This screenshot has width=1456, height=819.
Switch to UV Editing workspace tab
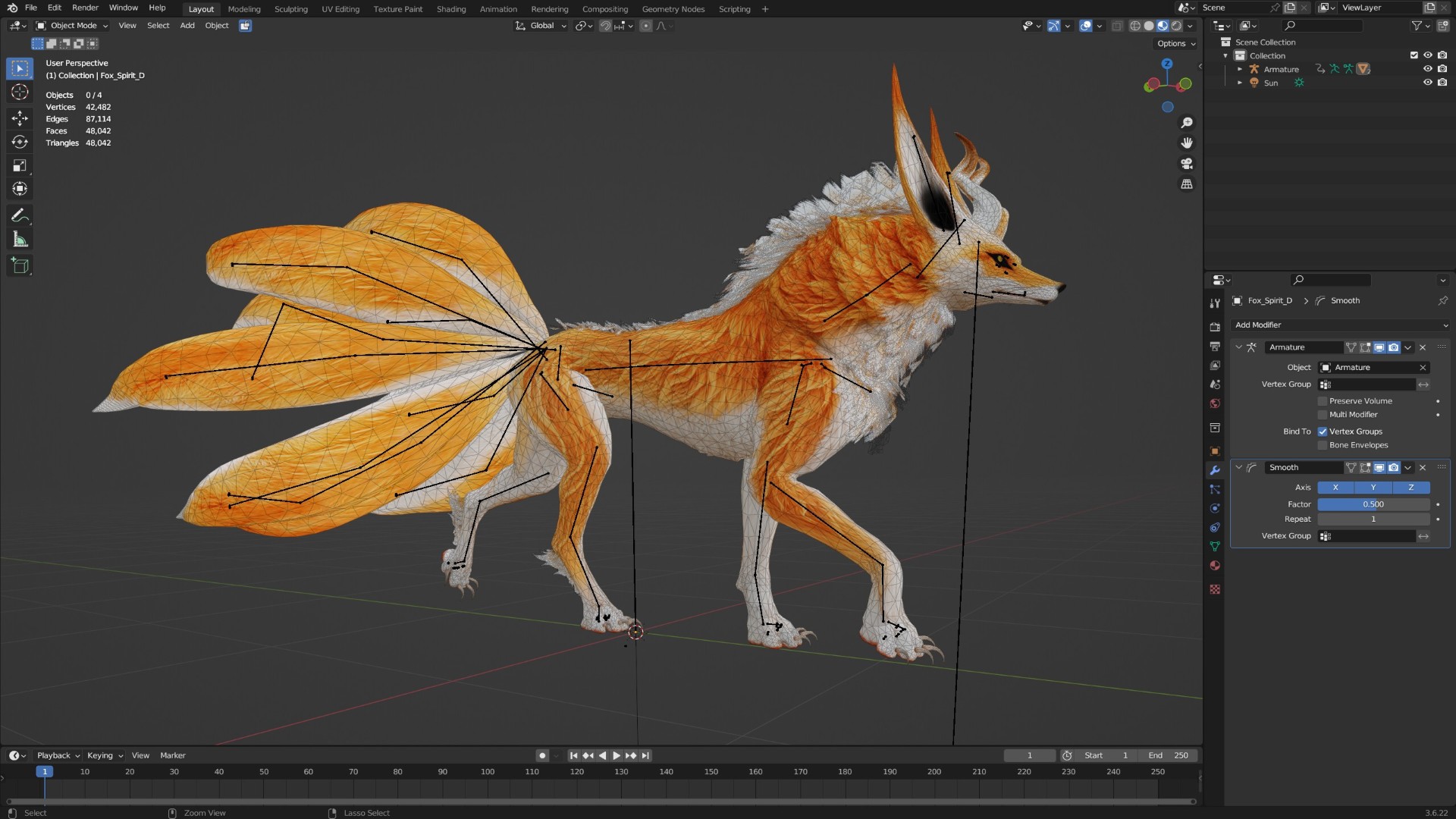tap(340, 9)
